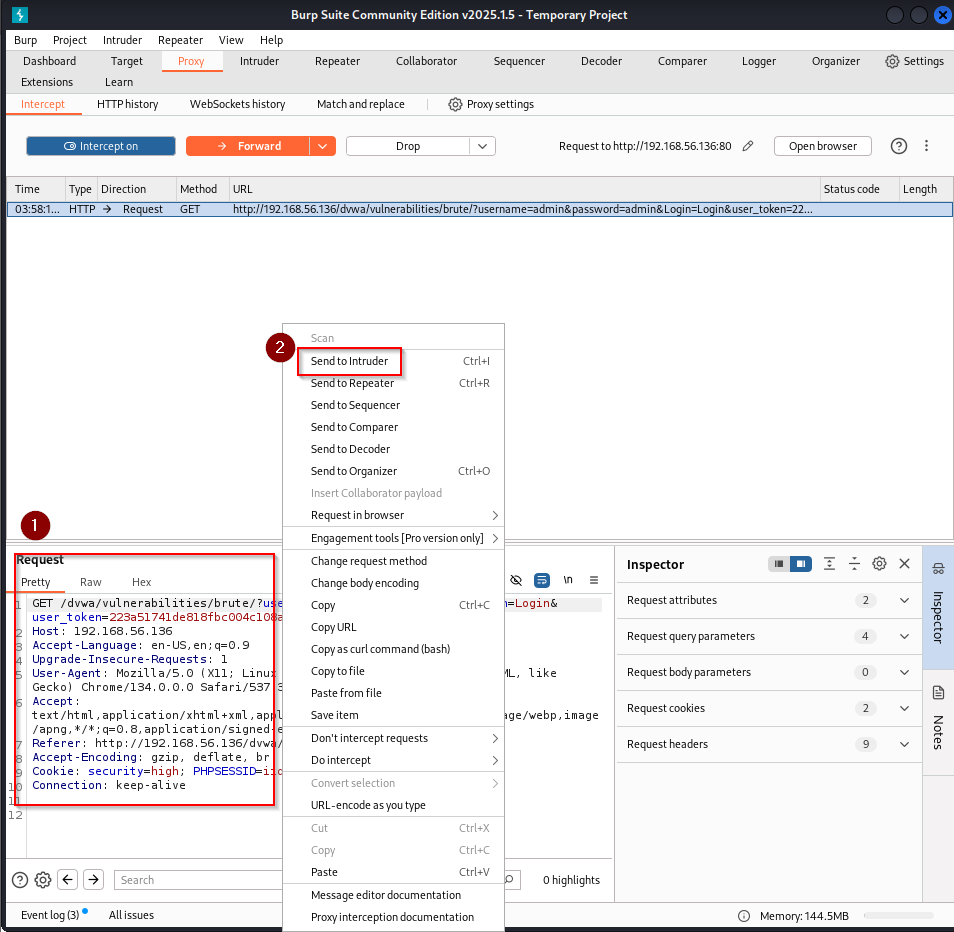
Task: Switch to HTTP history tab
Action: 128,104
